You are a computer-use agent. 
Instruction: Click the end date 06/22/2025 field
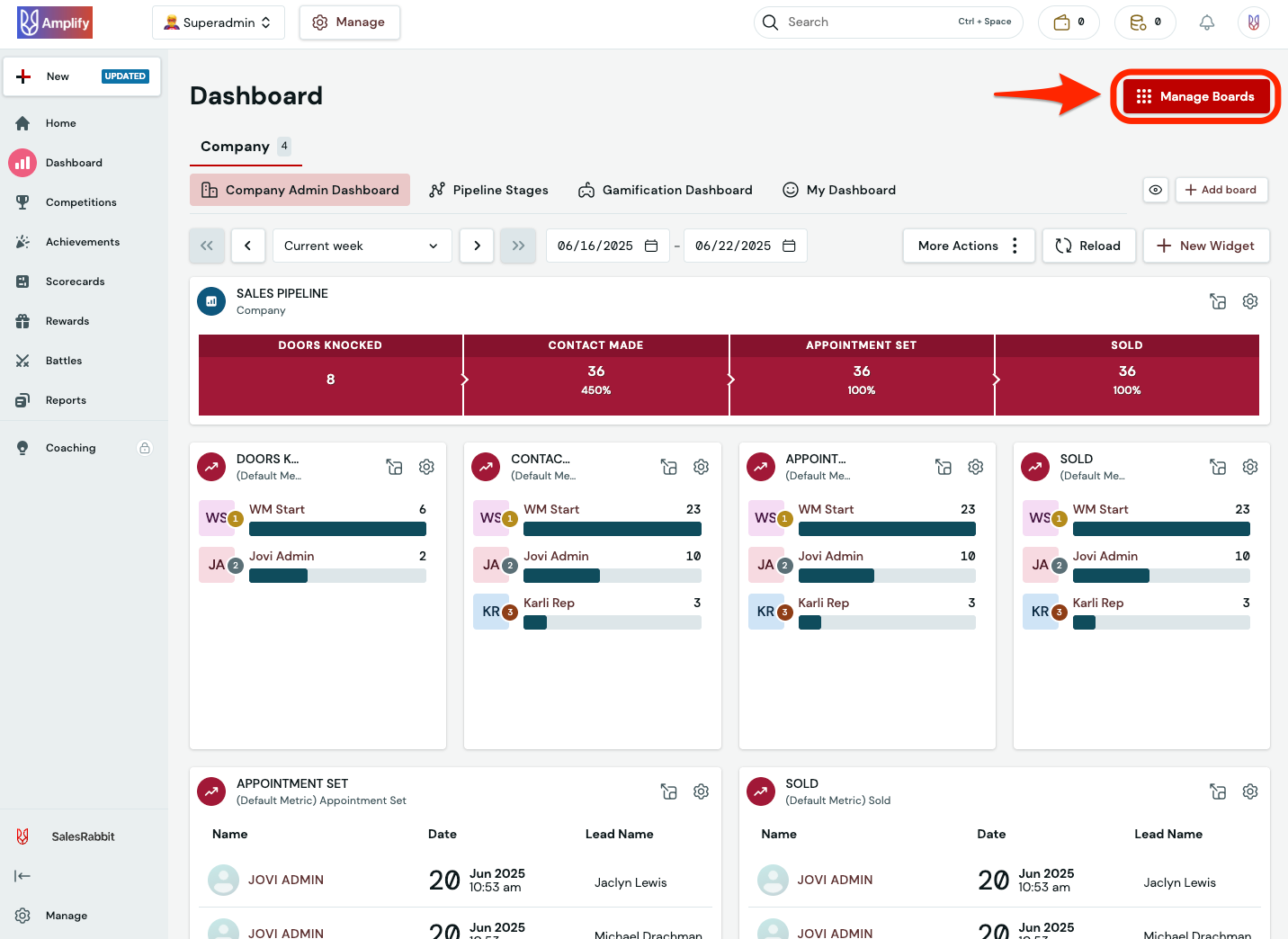coord(746,246)
